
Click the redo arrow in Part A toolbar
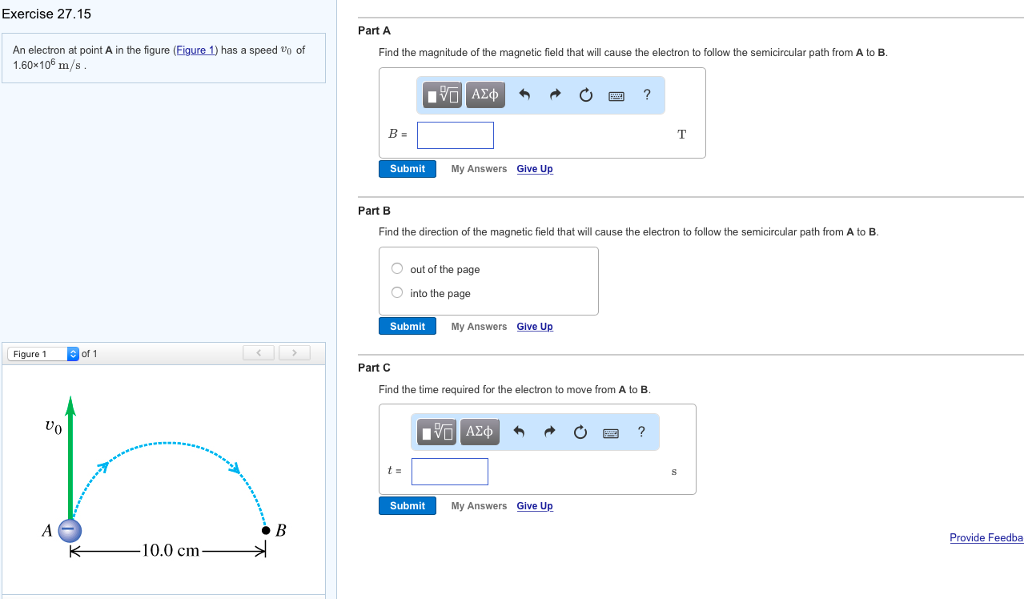[555, 95]
